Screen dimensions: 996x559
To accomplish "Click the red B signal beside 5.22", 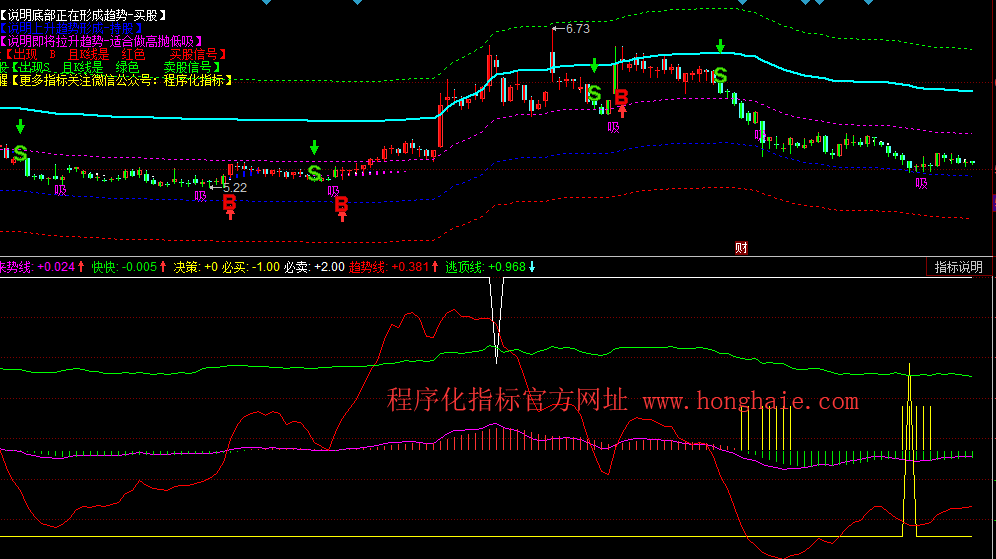I will [x=229, y=204].
